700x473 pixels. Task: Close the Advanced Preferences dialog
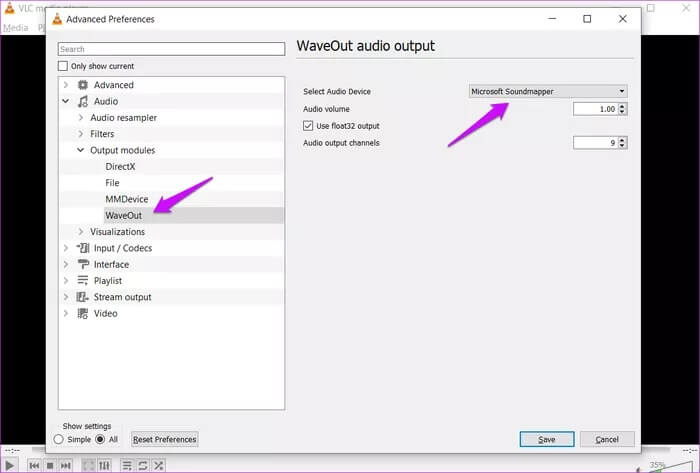(x=622, y=19)
